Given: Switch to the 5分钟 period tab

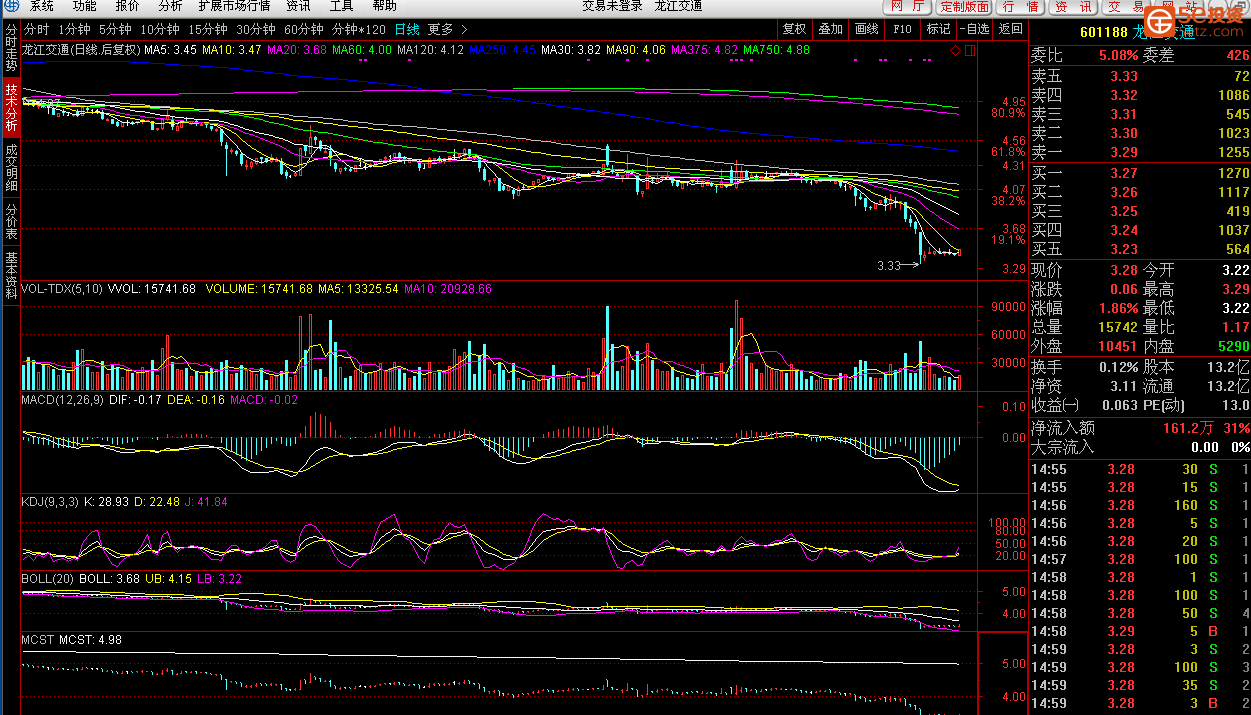Looking at the screenshot, I should point(115,30).
